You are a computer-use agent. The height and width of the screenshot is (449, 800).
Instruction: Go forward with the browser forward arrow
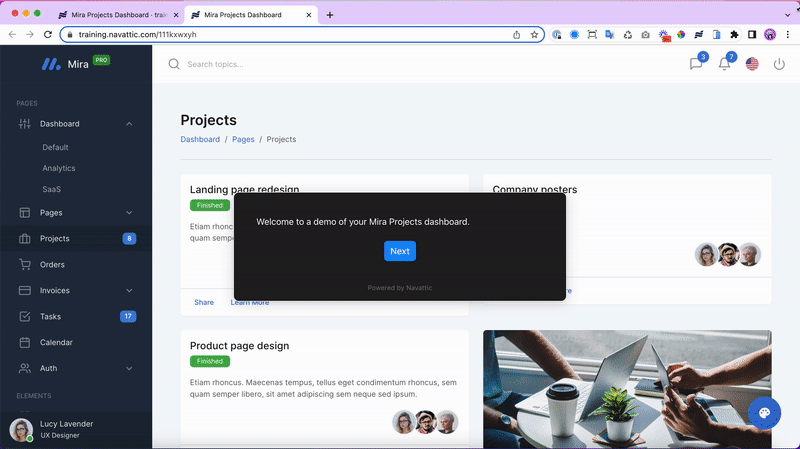tap(30, 34)
